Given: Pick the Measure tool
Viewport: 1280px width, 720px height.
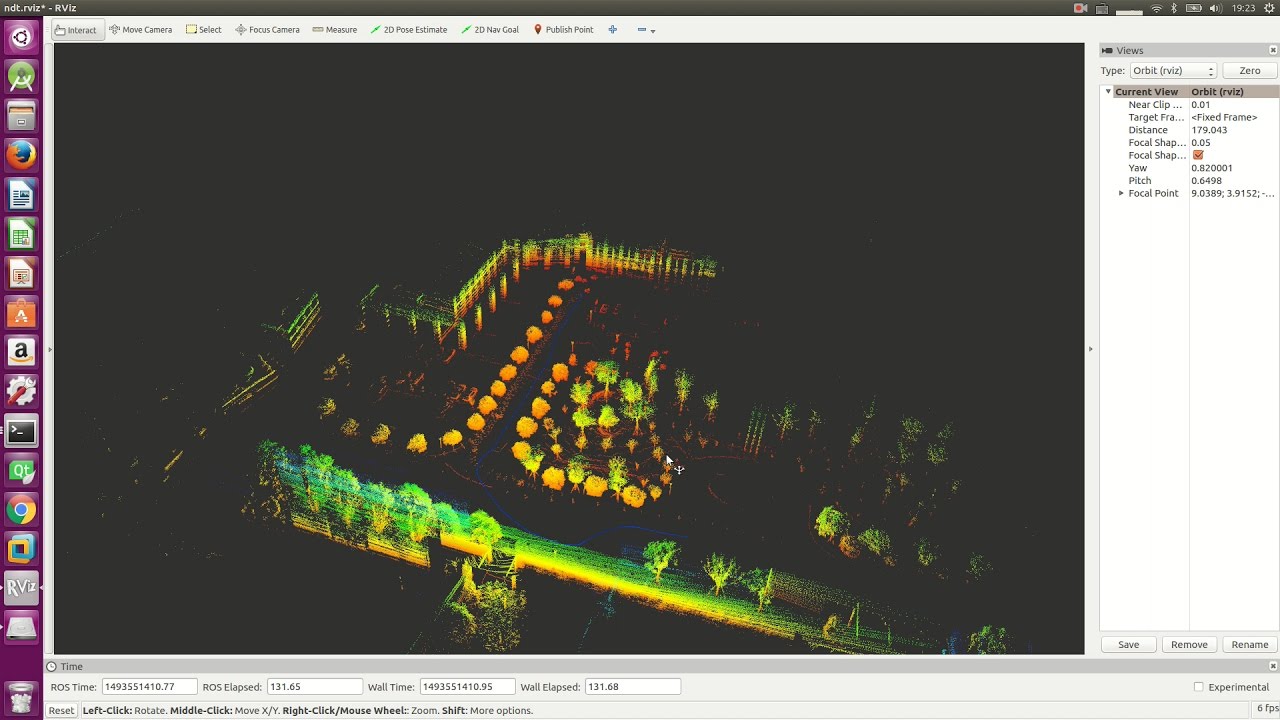Looking at the screenshot, I should pos(334,30).
